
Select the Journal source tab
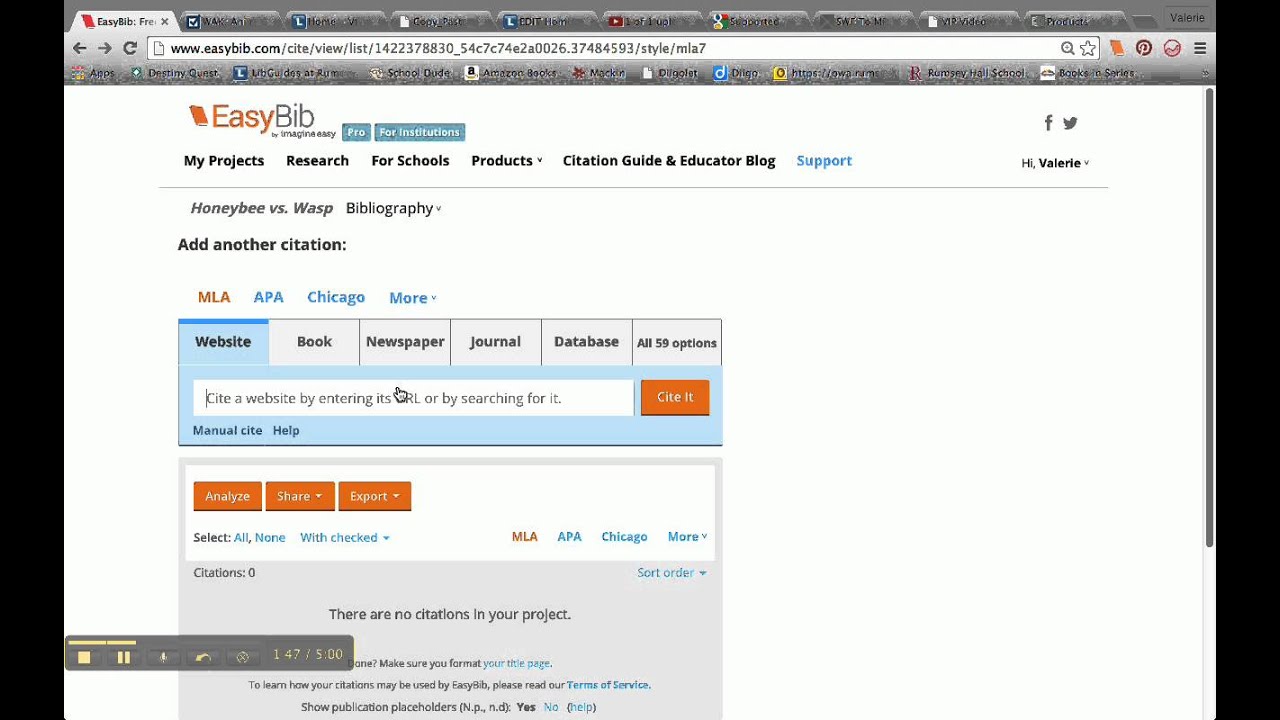point(495,342)
